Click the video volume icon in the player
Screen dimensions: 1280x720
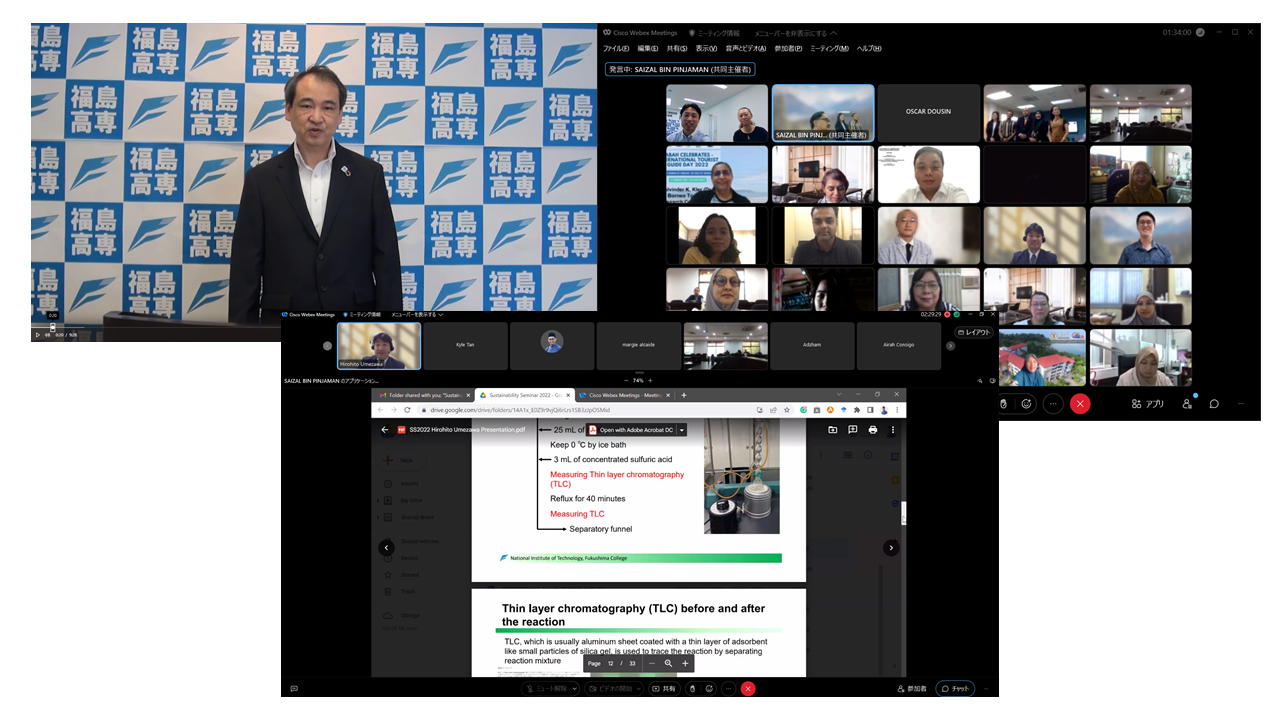tap(47, 334)
